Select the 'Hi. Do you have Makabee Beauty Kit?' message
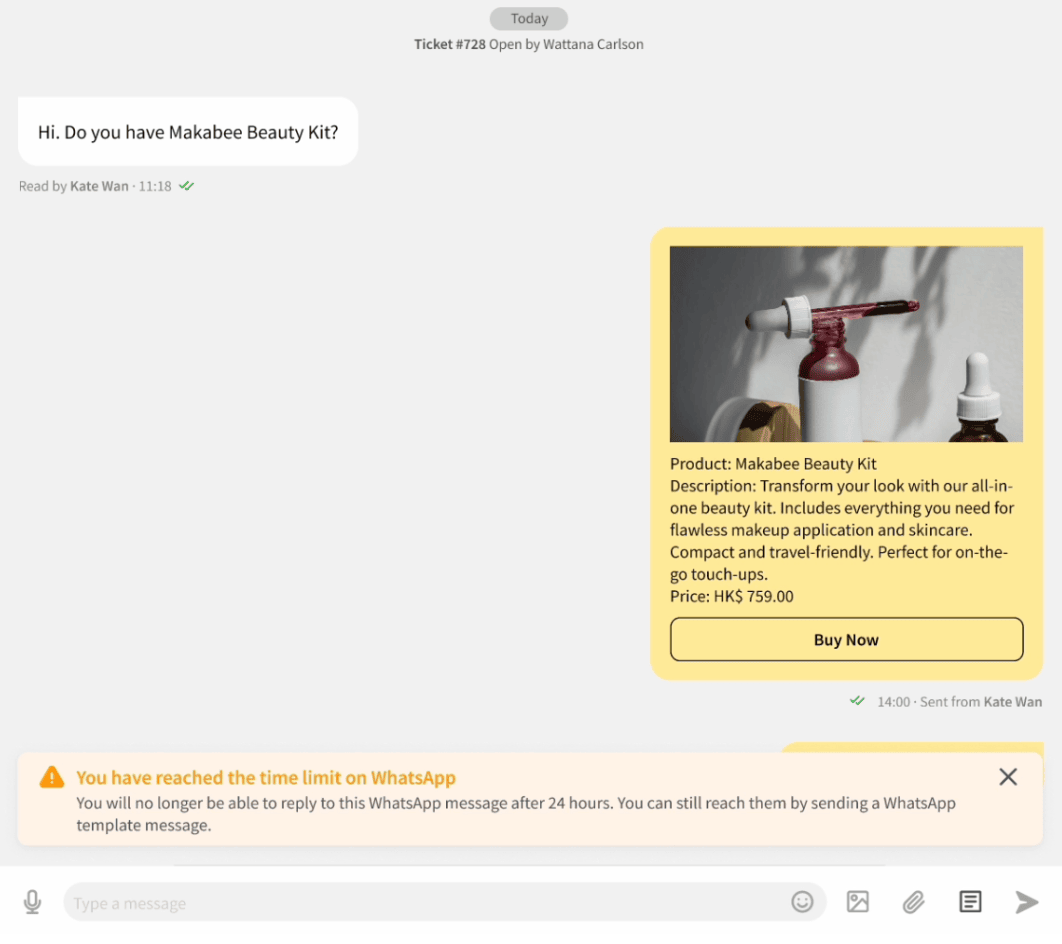The height and width of the screenshot is (944, 1062). (x=188, y=131)
